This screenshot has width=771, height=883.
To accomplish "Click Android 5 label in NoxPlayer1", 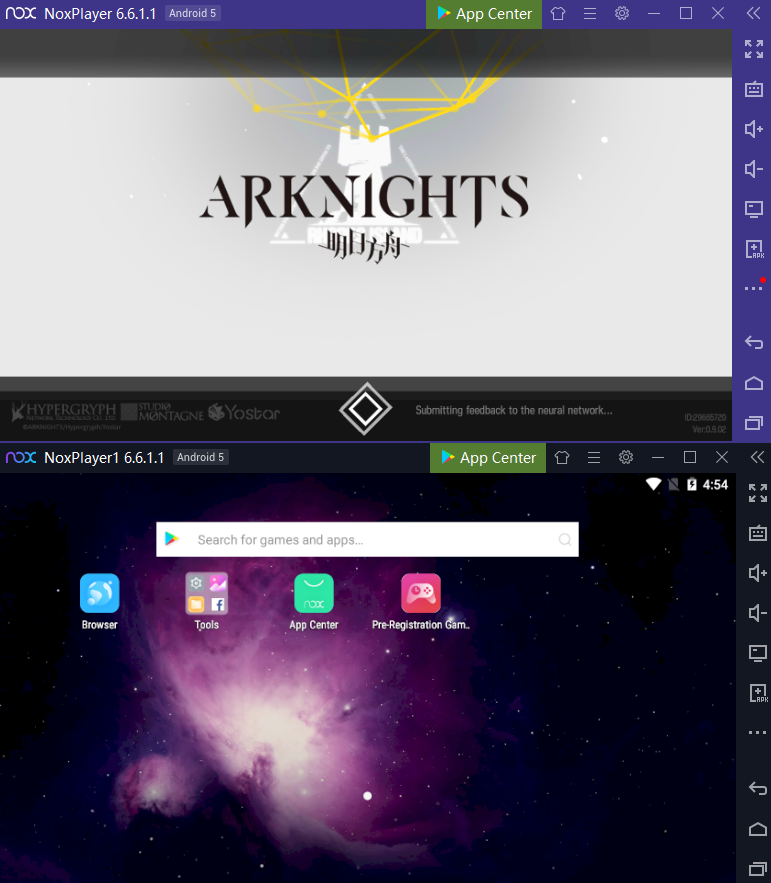I will [200, 457].
